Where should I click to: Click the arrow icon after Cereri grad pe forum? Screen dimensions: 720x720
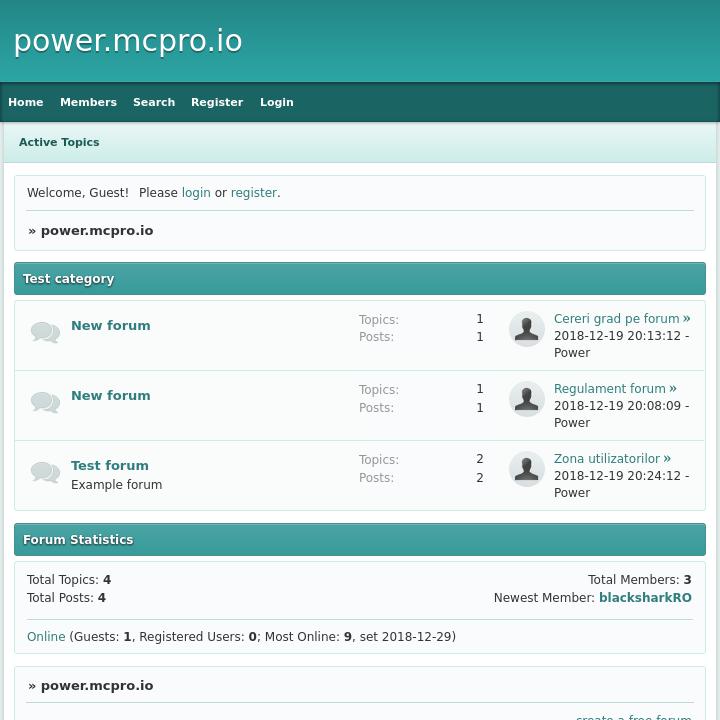click(687, 319)
